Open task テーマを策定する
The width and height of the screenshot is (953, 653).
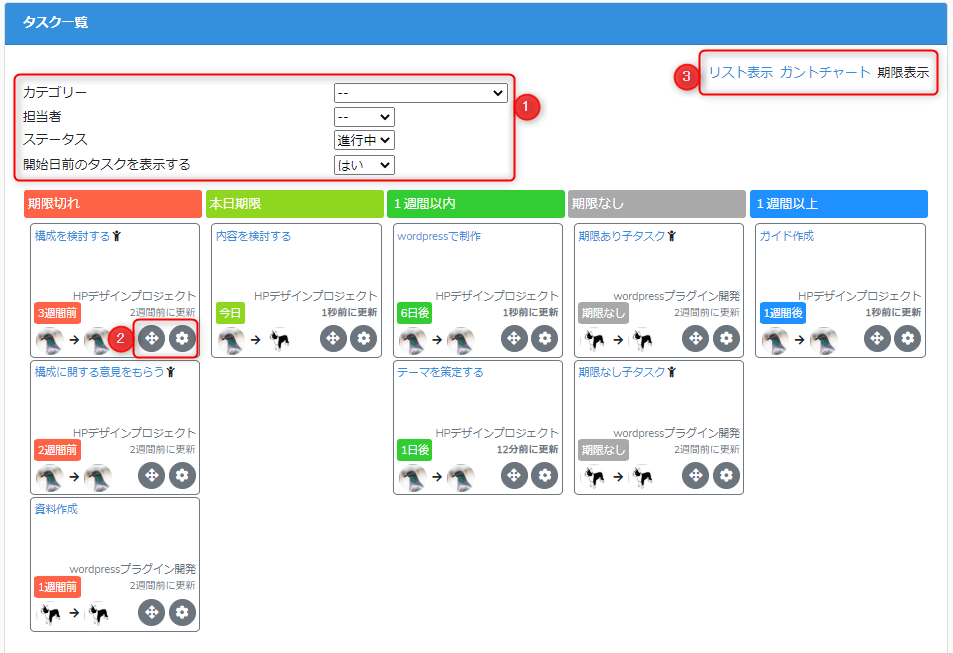(440, 372)
